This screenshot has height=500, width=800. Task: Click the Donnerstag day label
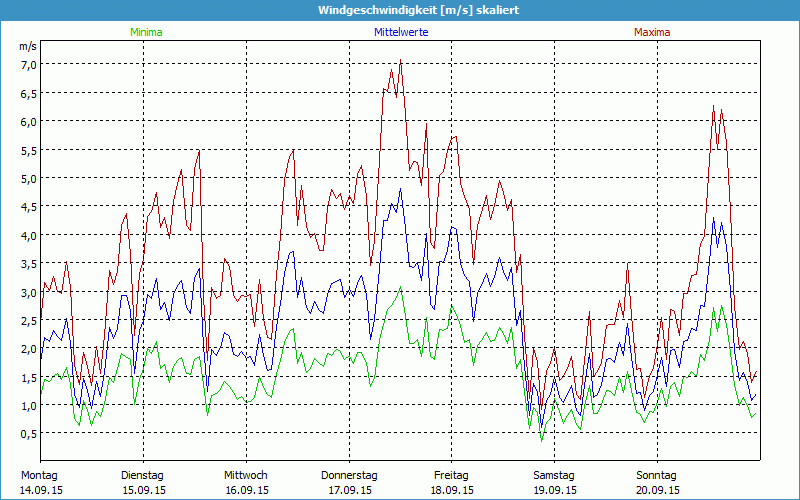[349, 476]
